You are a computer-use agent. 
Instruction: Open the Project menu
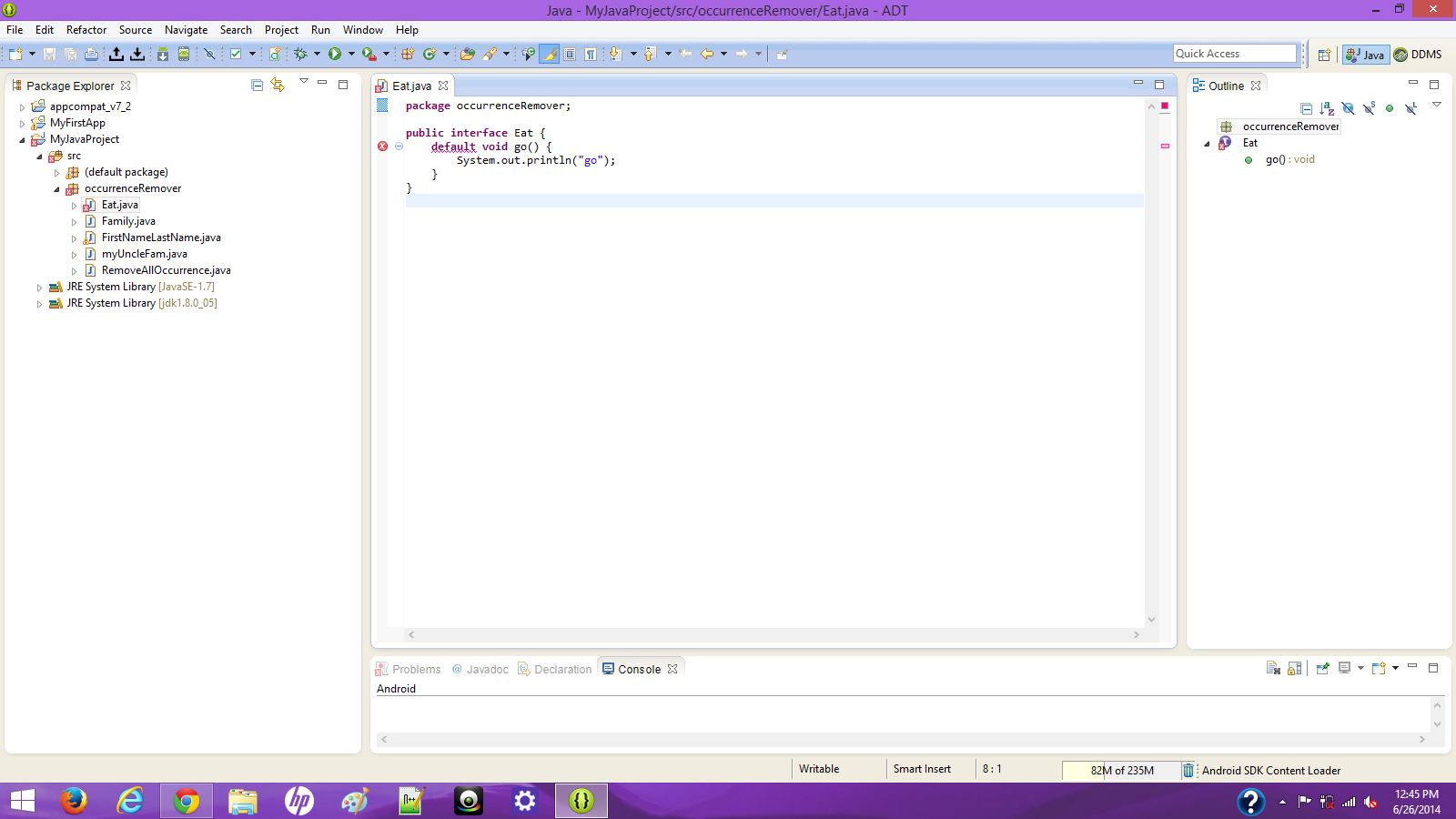[x=281, y=30]
